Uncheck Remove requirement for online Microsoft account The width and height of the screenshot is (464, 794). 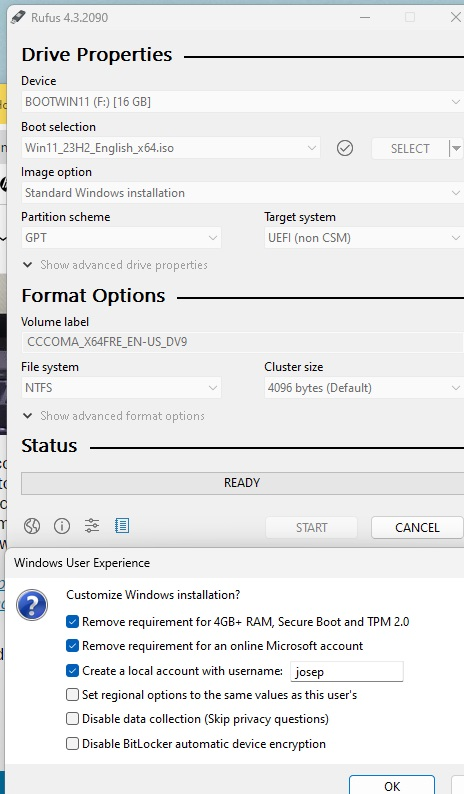(x=72, y=646)
